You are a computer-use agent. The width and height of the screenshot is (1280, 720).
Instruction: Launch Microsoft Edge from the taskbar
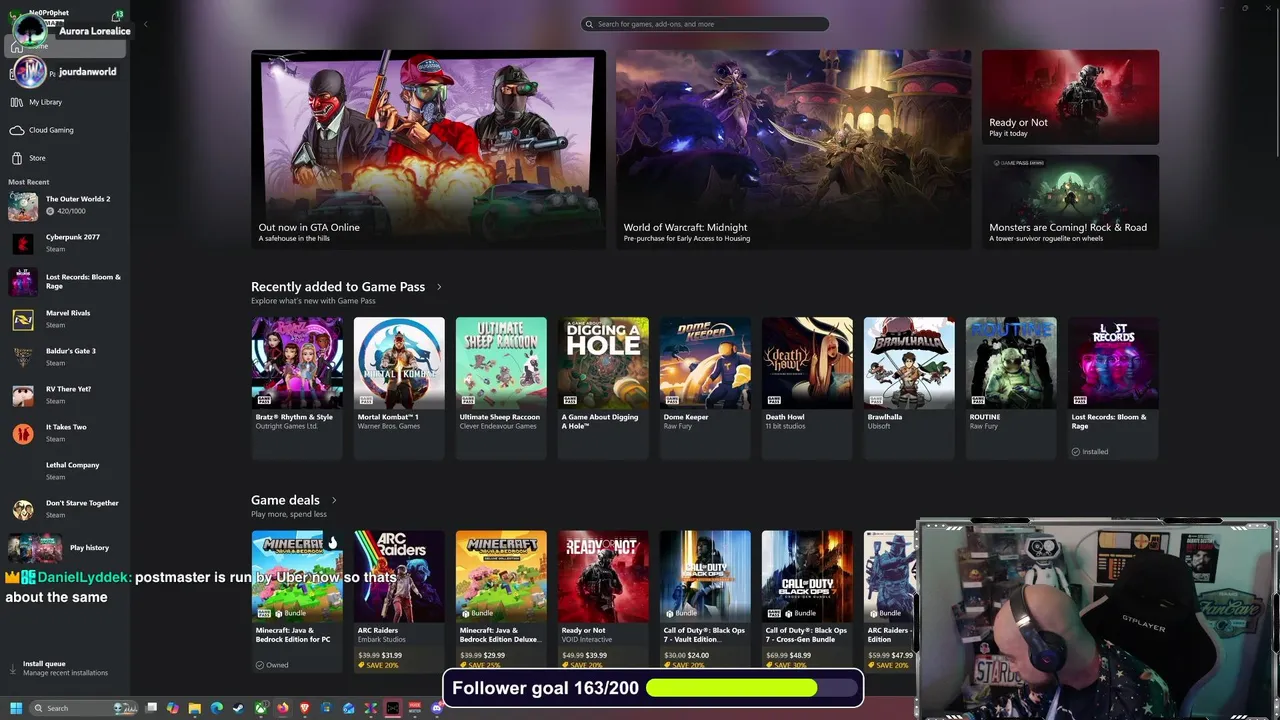pyautogui.click(x=216, y=708)
